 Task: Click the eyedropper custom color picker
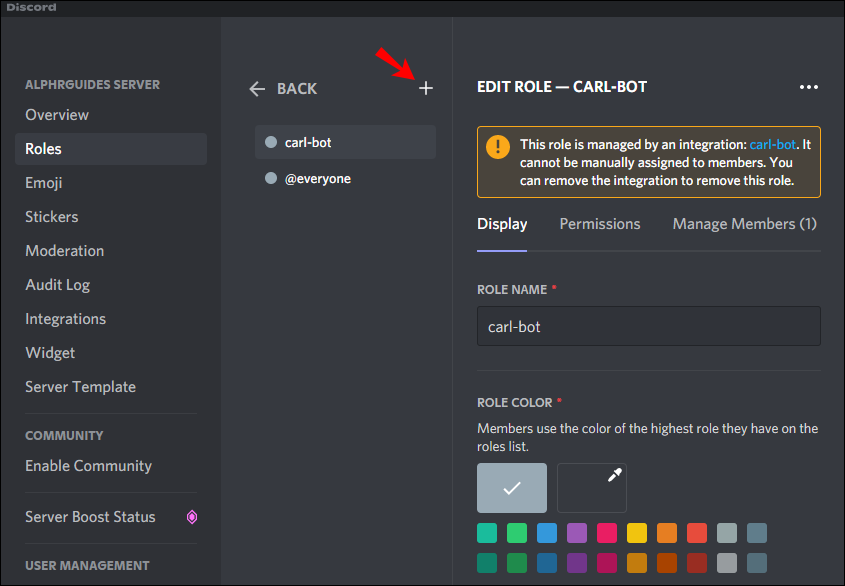pos(592,488)
